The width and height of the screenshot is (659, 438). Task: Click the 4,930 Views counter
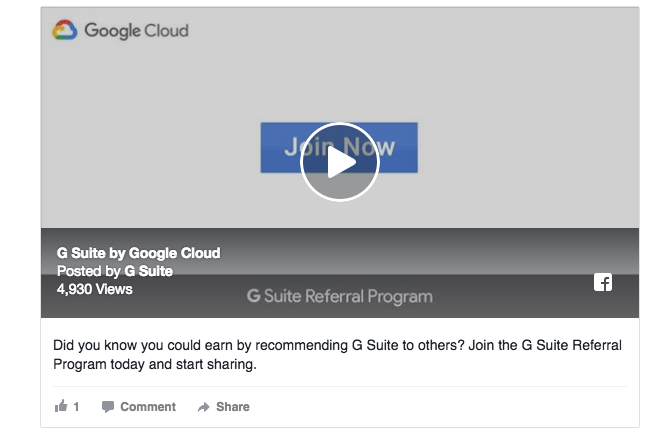[x=95, y=289]
